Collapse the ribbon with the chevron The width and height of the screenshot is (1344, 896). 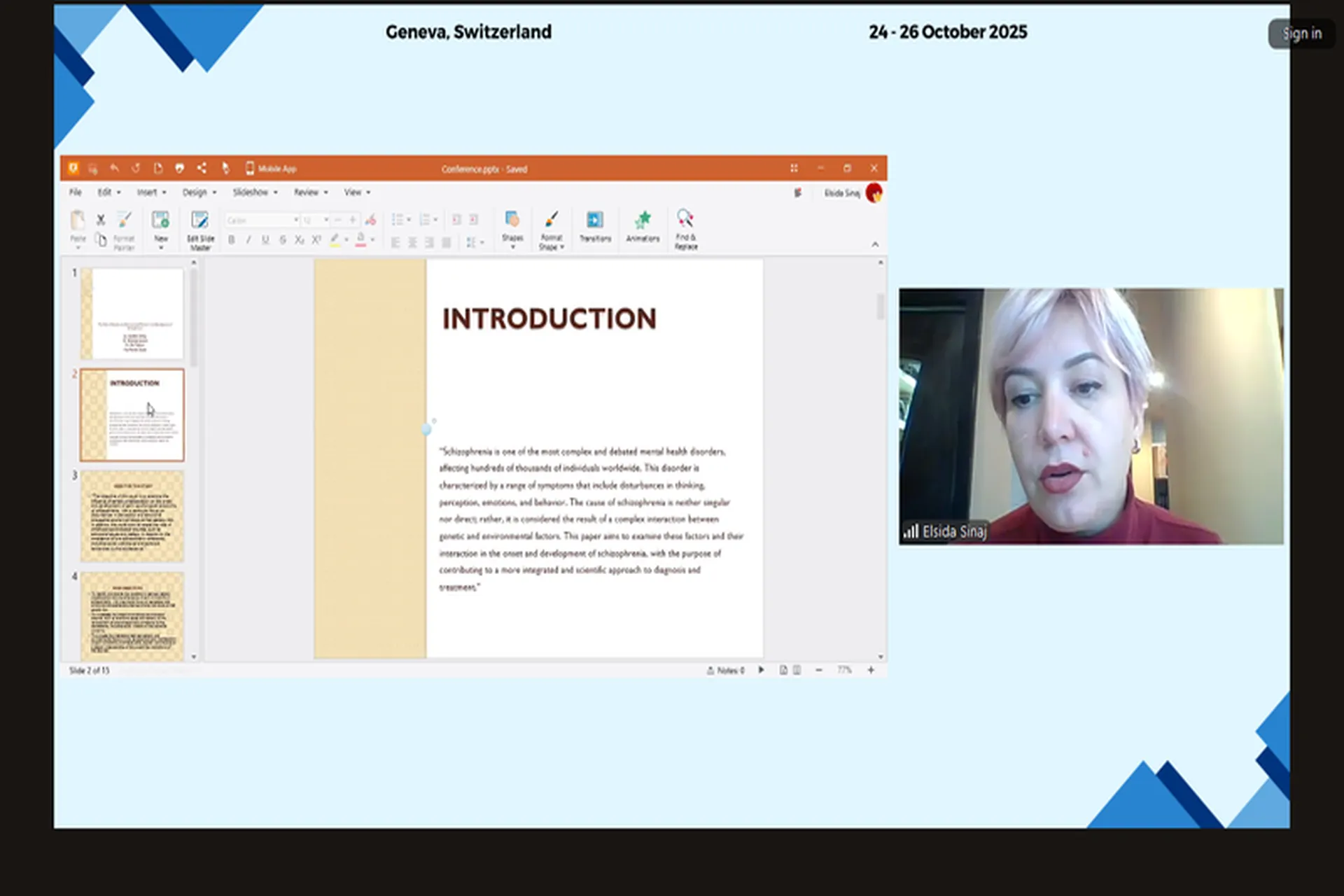[875, 244]
